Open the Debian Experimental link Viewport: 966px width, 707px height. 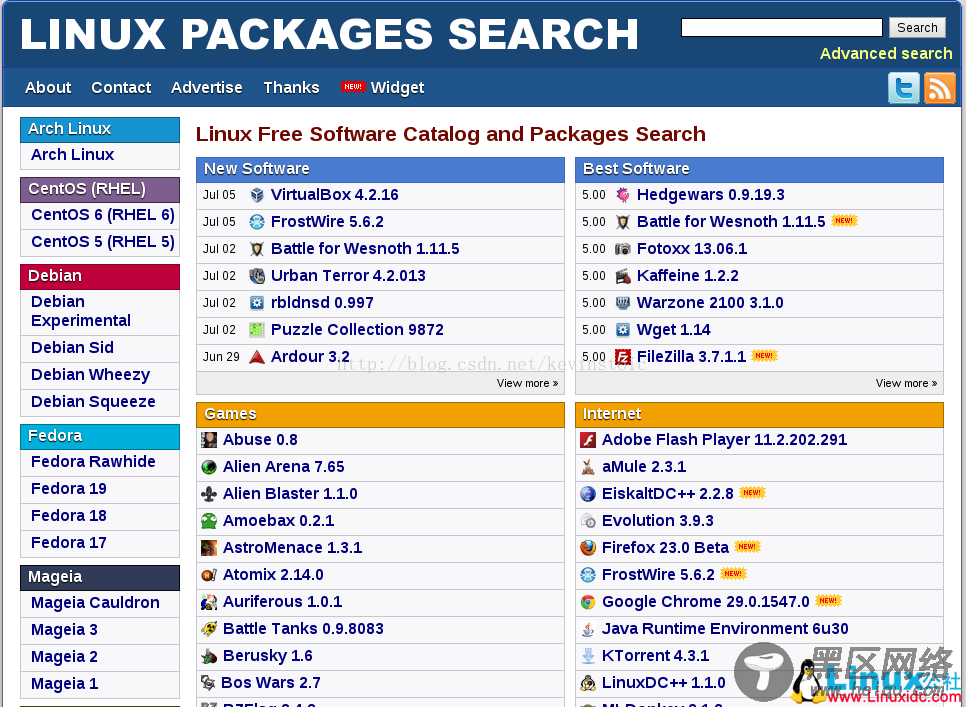pyautogui.click(x=81, y=311)
